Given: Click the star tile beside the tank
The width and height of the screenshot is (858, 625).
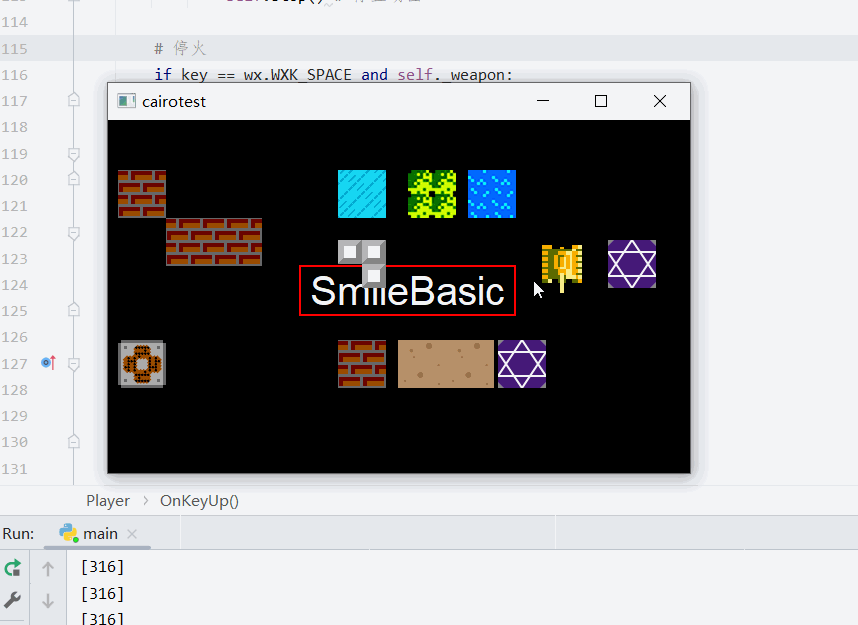Looking at the screenshot, I should click(x=632, y=264).
